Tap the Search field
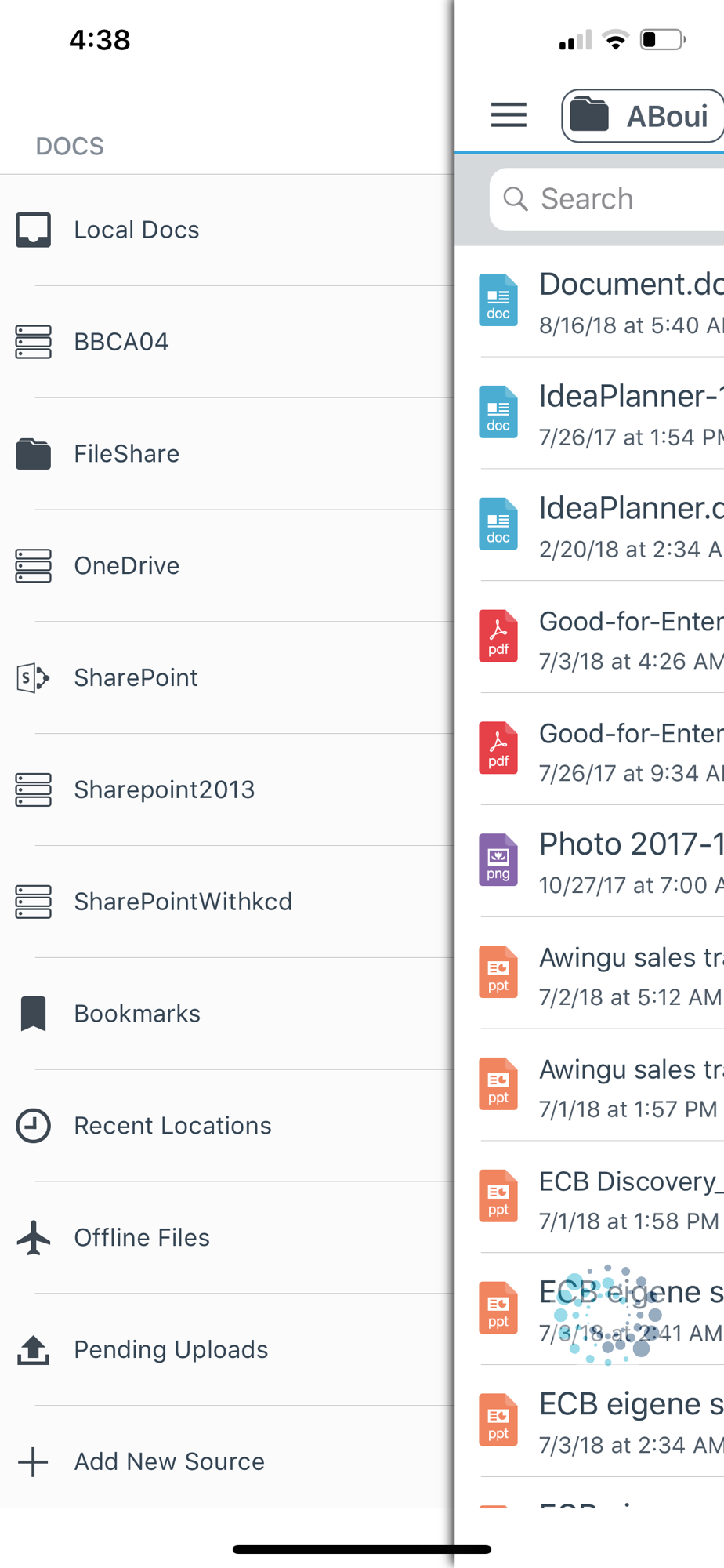The height and width of the screenshot is (1568, 724). [607, 199]
